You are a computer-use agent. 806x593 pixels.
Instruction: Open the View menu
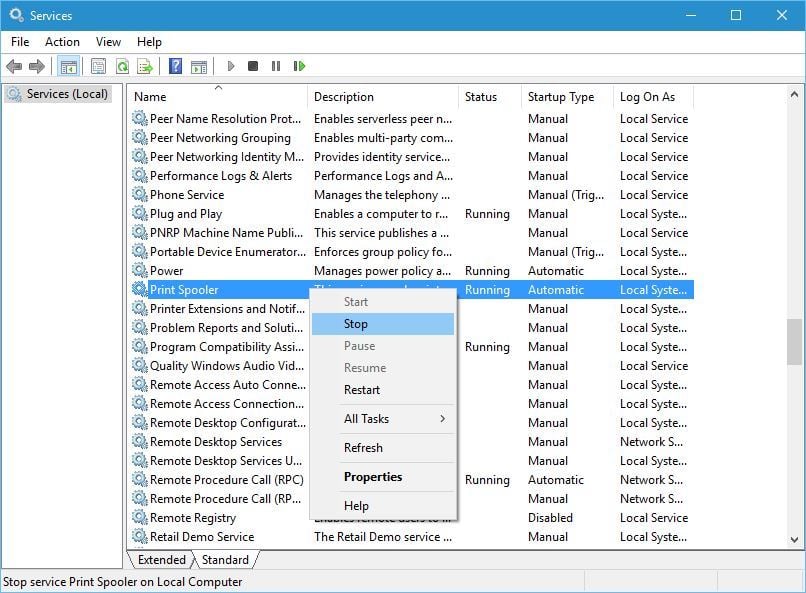coord(108,42)
